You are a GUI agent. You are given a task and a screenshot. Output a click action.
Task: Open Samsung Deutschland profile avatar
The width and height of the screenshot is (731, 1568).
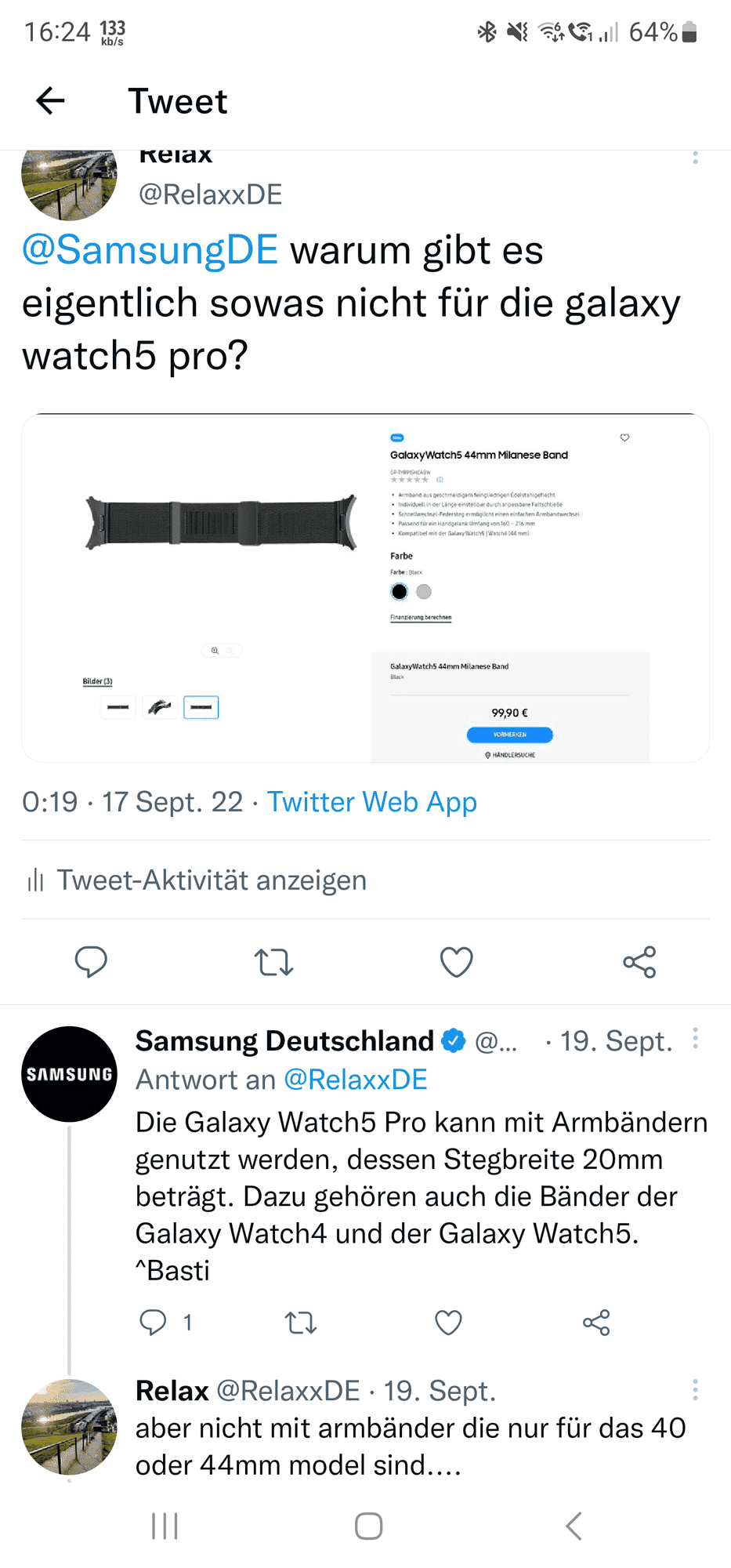(x=69, y=1074)
